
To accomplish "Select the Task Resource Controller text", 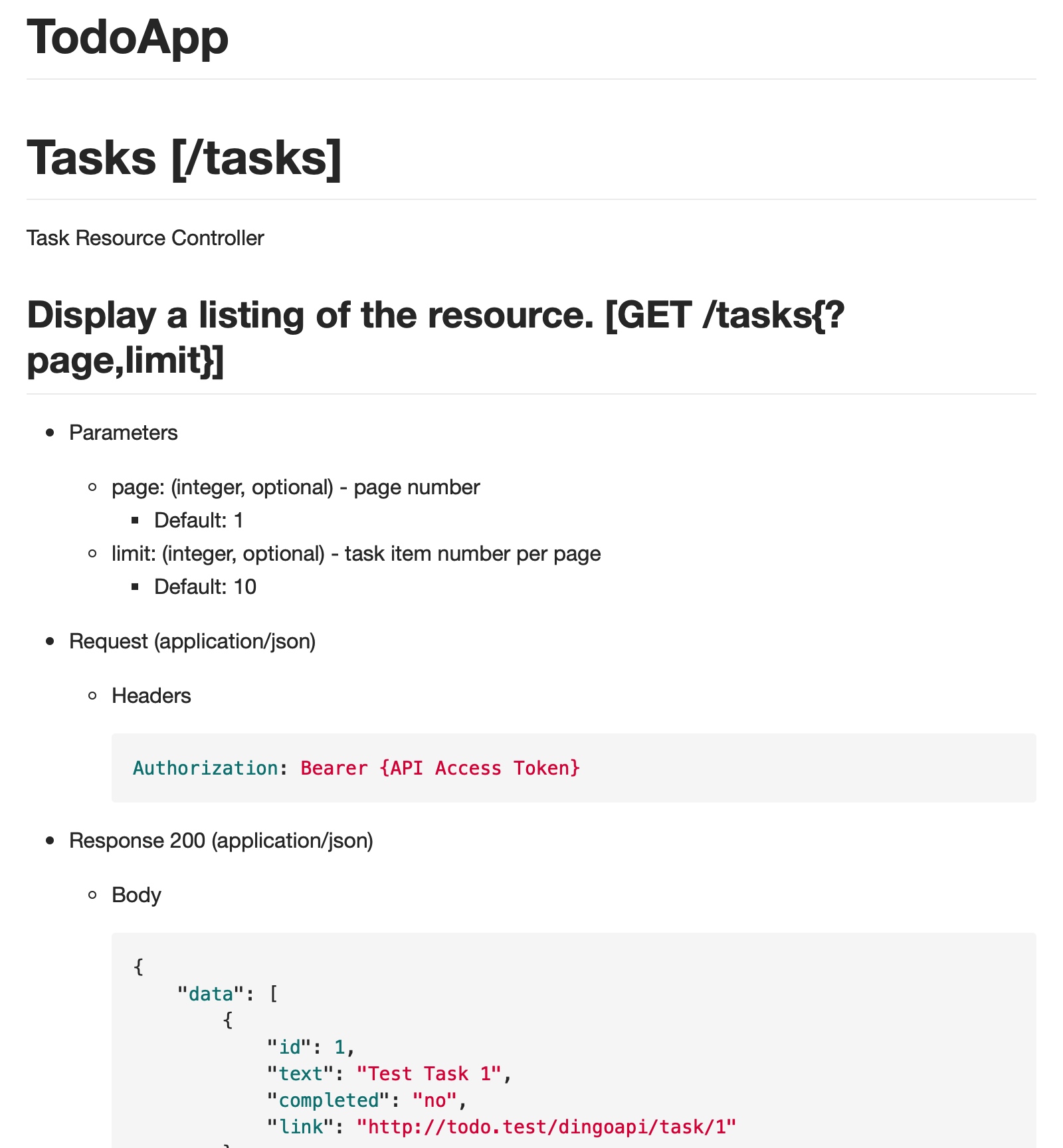I will (x=145, y=238).
